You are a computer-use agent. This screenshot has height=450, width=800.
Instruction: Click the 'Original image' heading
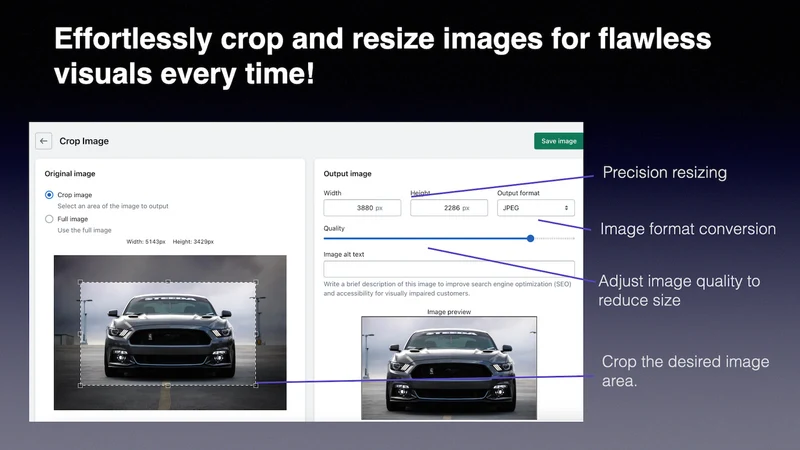point(70,173)
